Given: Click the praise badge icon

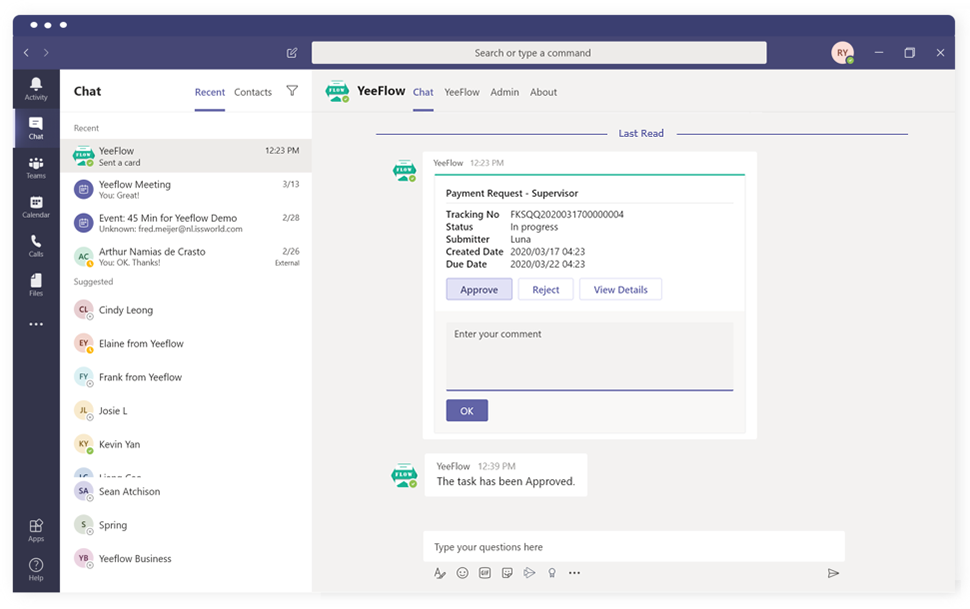Looking at the screenshot, I should point(552,573).
